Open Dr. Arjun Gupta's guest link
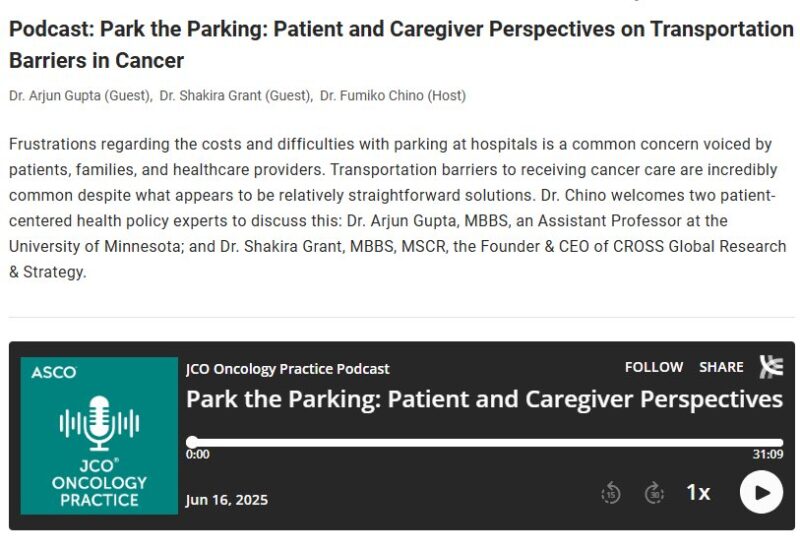 (80, 96)
